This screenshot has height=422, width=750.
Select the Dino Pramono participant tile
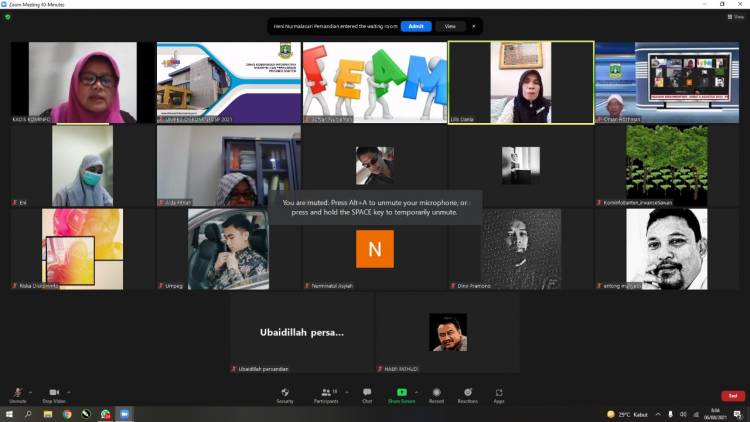tap(521, 249)
